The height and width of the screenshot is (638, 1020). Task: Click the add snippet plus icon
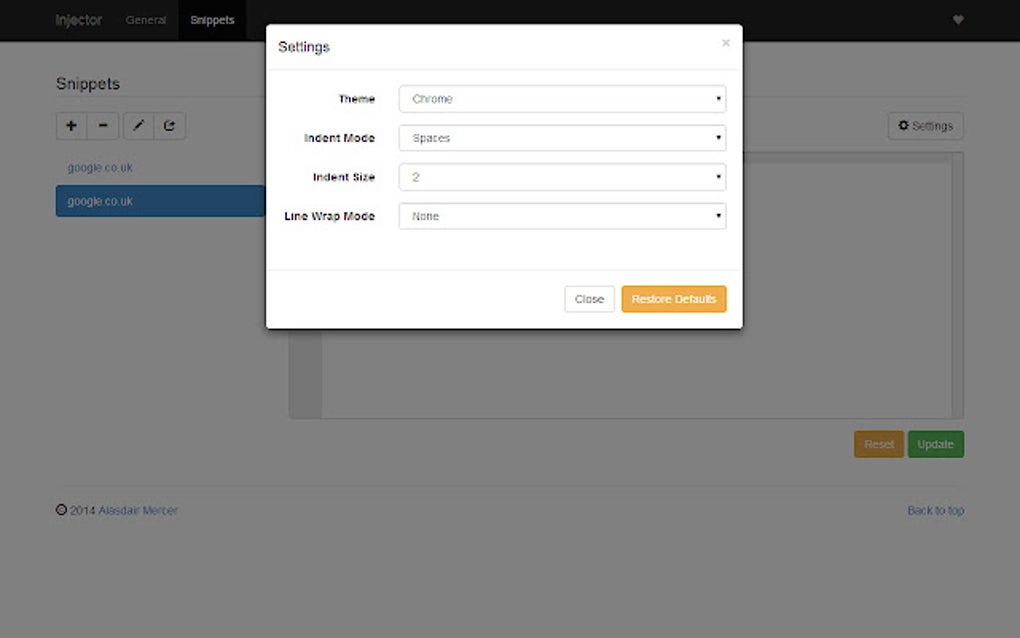coord(70,125)
